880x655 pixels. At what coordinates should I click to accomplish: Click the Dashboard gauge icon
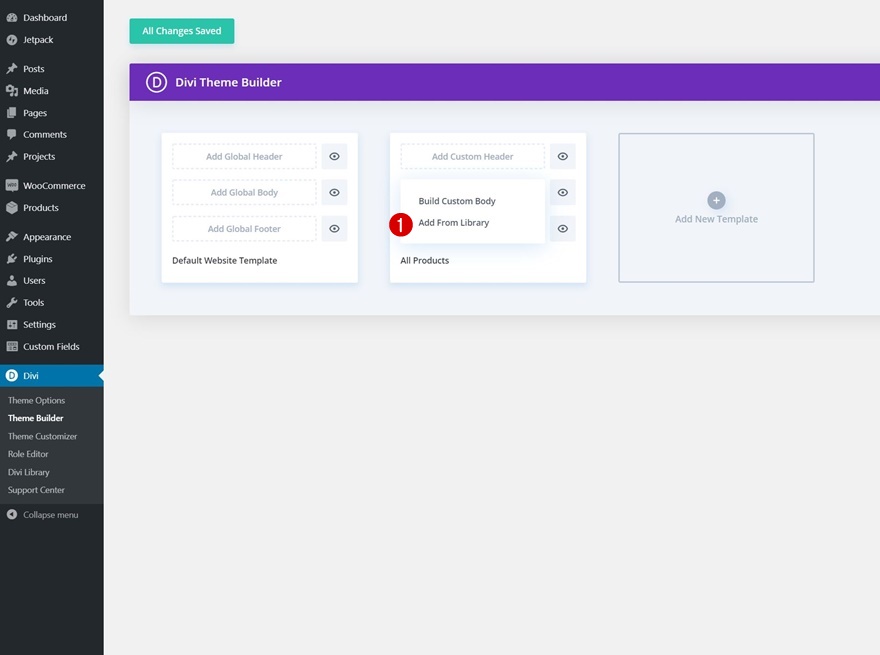coord(12,17)
